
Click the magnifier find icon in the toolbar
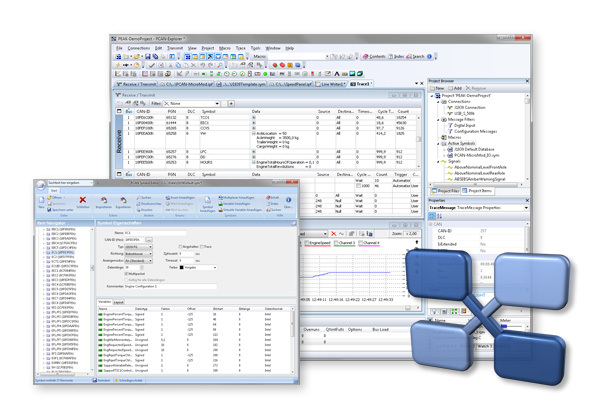220,65
